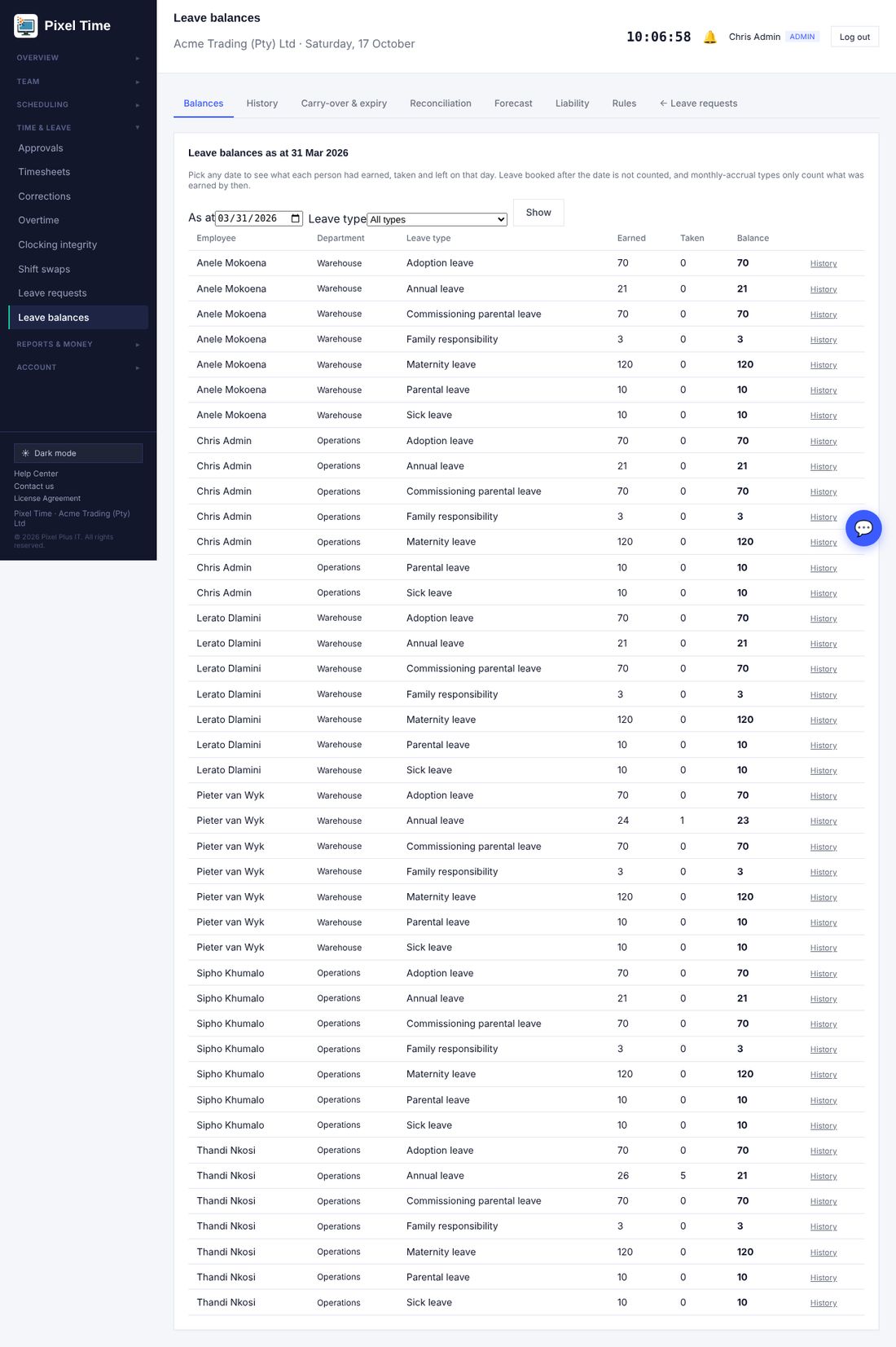Go back to Leave requests tab link
896x1347 pixels.
pyautogui.click(x=698, y=103)
